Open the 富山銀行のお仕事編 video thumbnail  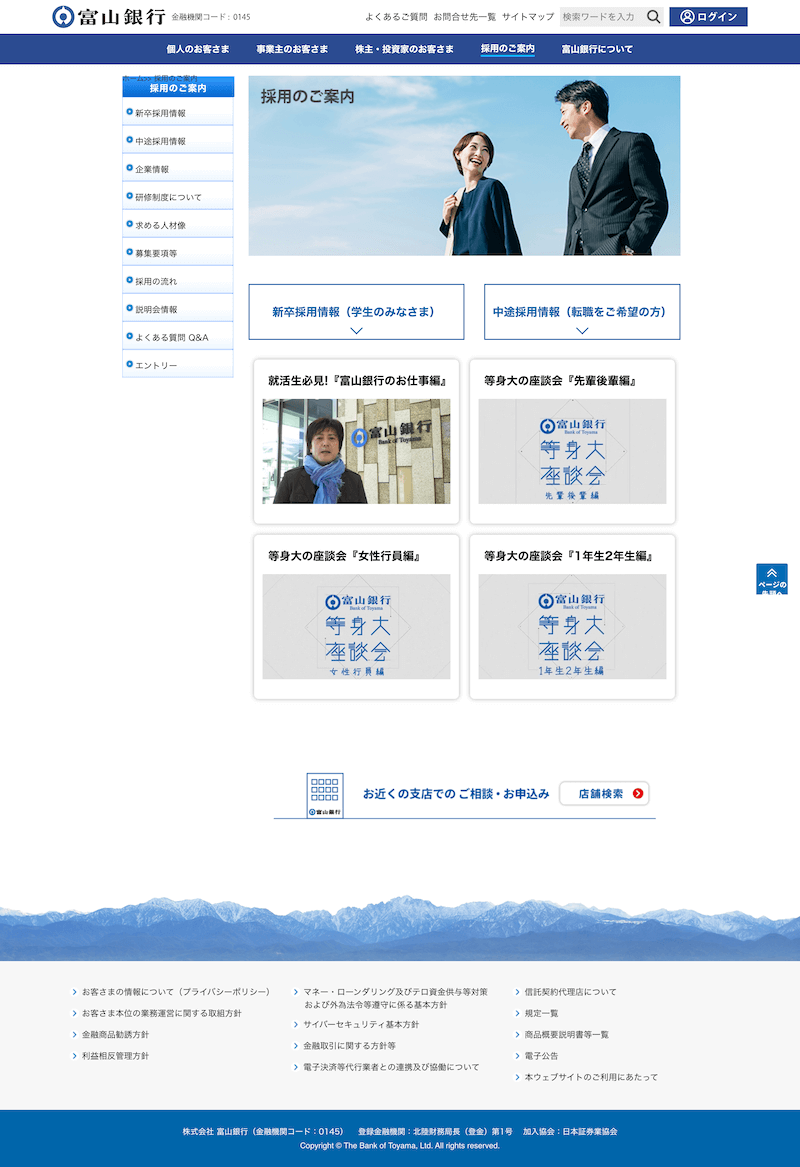[x=356, y=451]
